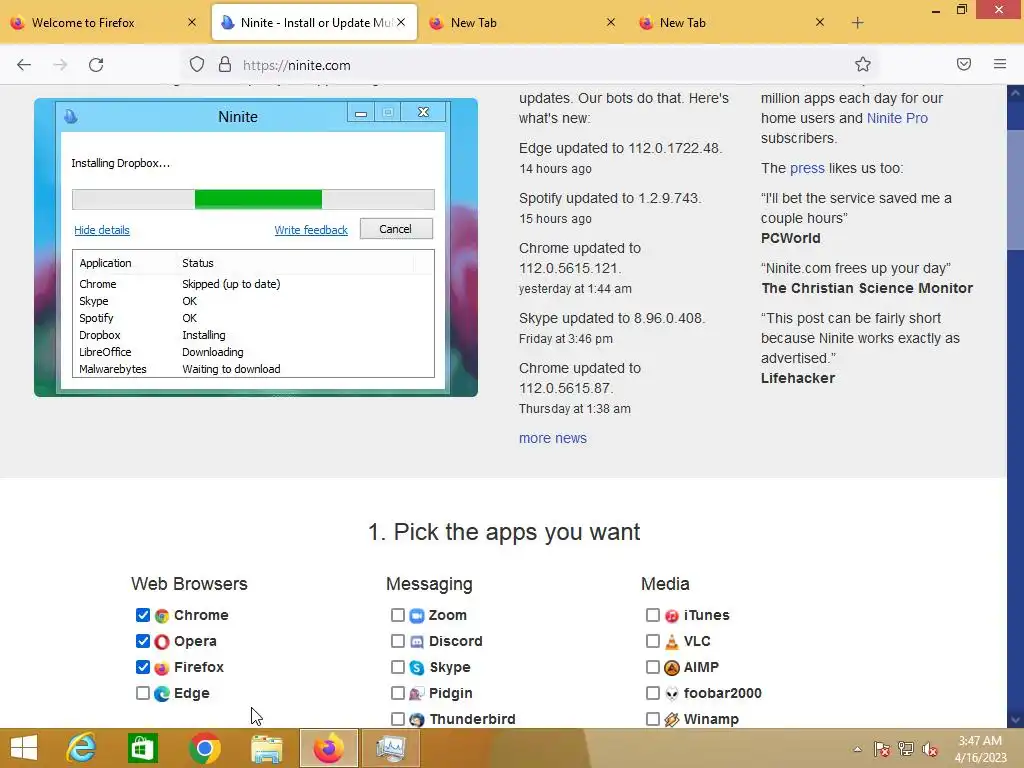Screen dimensions: 1024x768
Task: Open the tracking protection shield icon
Action: click(x=197, y=65)
